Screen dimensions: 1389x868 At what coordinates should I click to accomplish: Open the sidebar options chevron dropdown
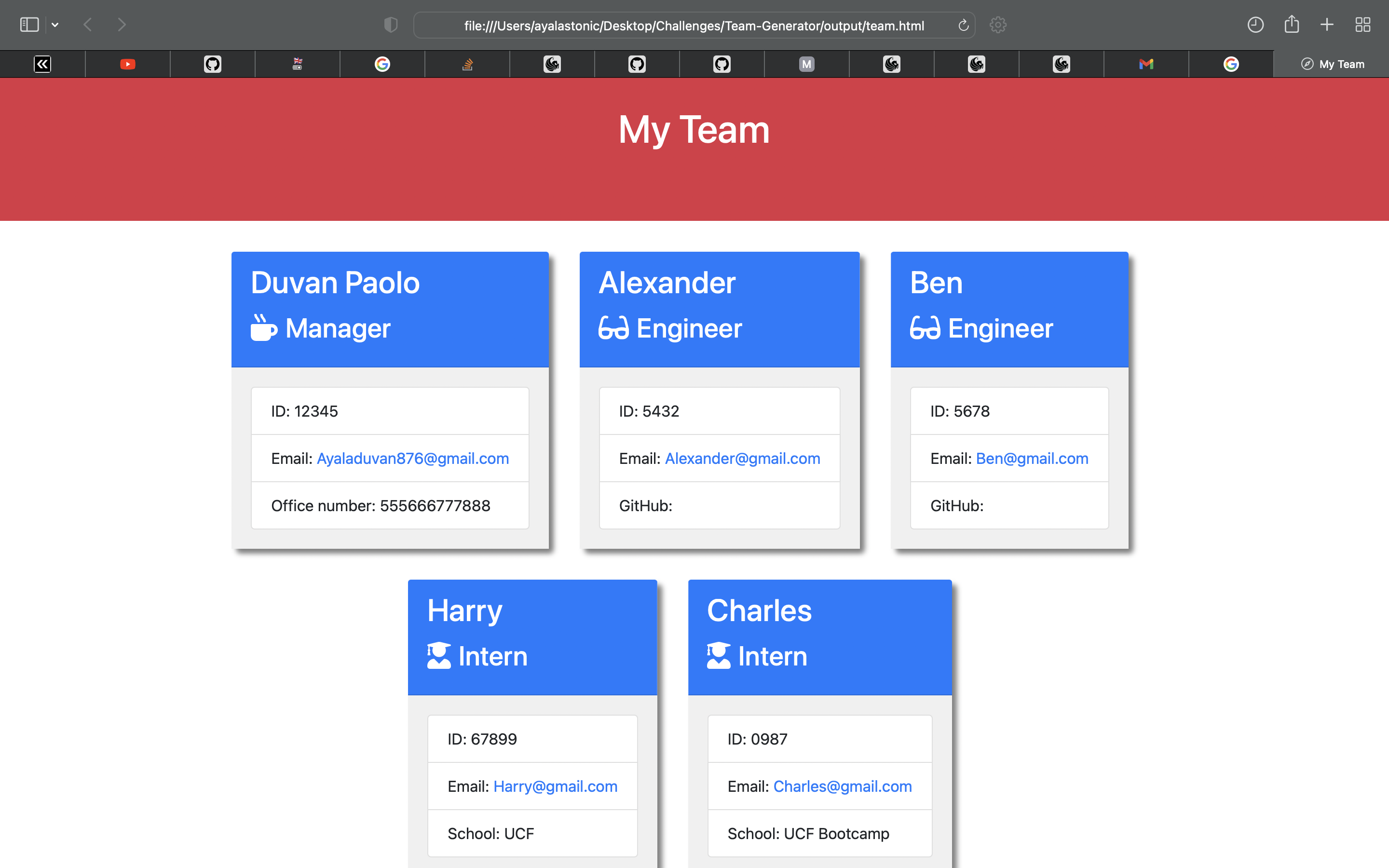pyautogui.click(x=55, y=25)
